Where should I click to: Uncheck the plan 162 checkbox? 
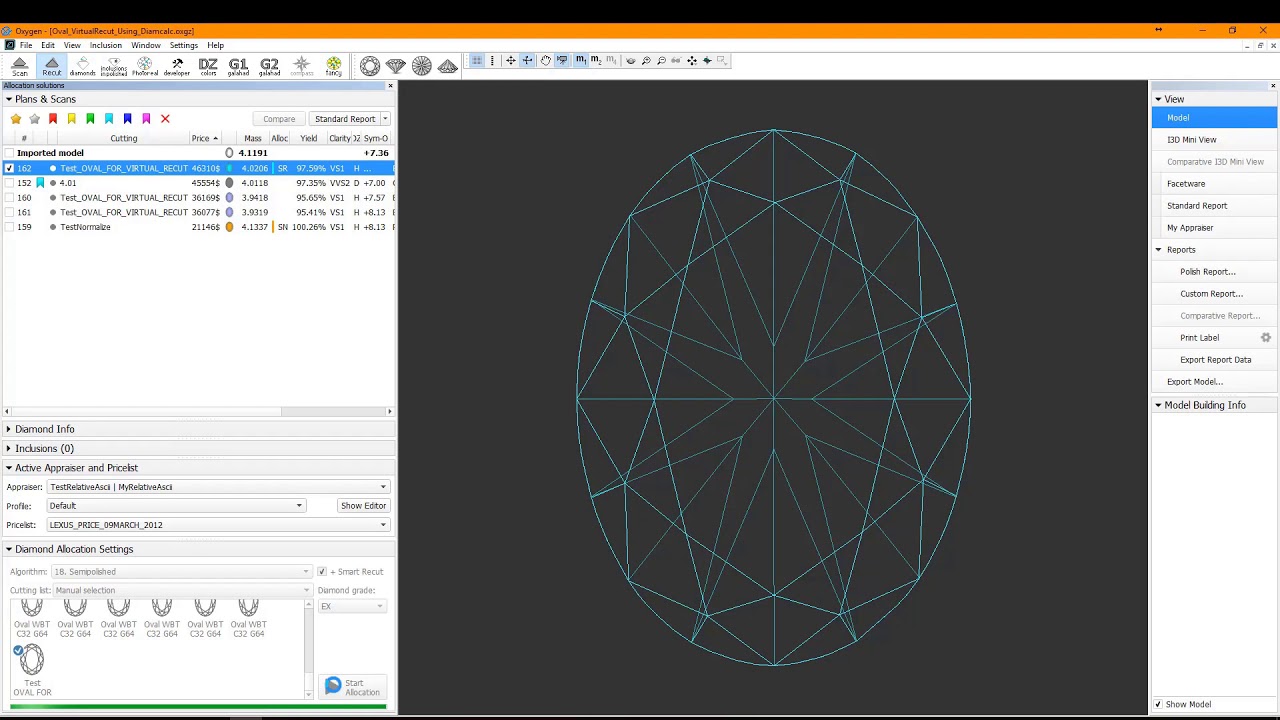9,168
